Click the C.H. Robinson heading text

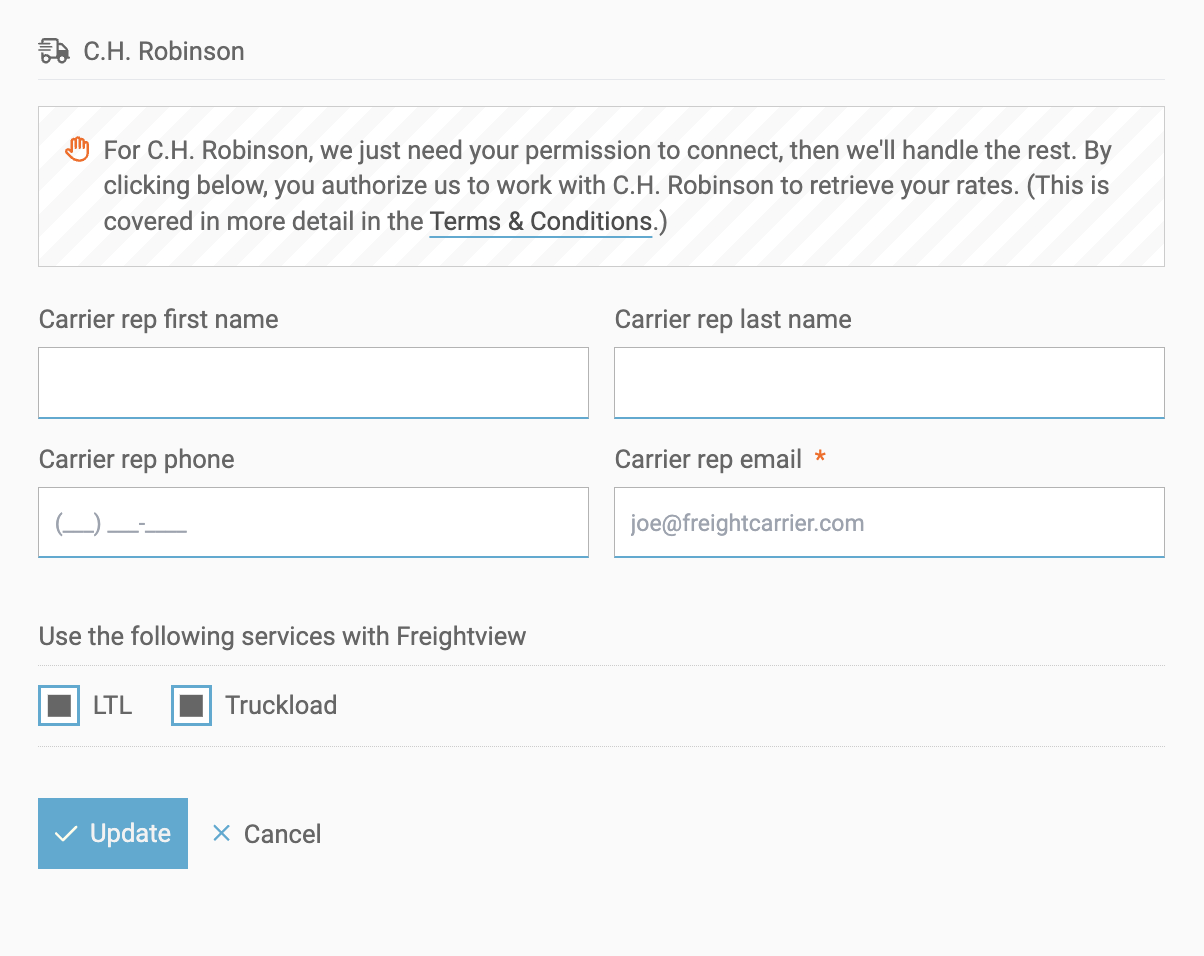(x=164, y=52)
